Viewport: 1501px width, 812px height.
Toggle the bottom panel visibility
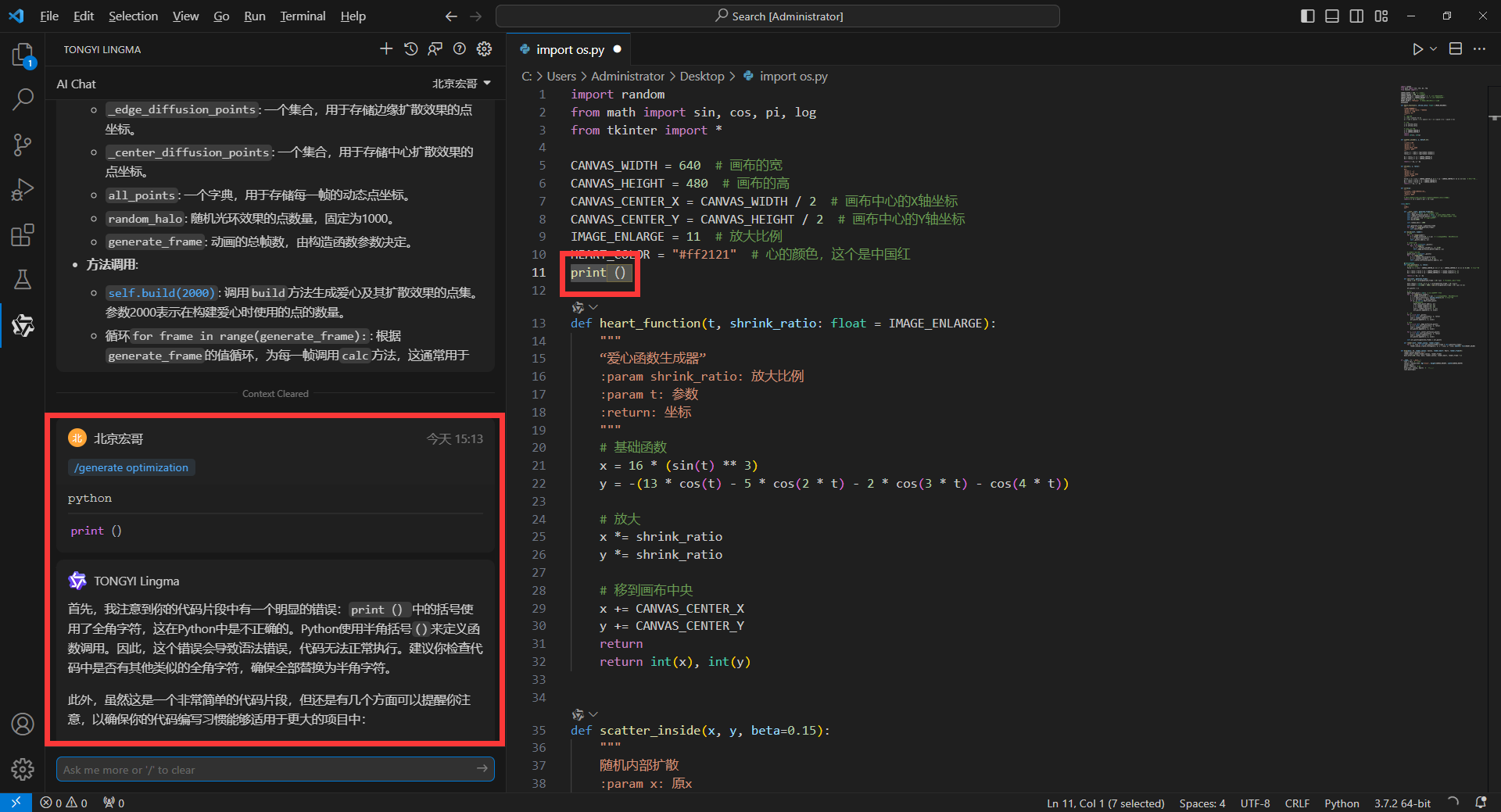pos(1332,16)
